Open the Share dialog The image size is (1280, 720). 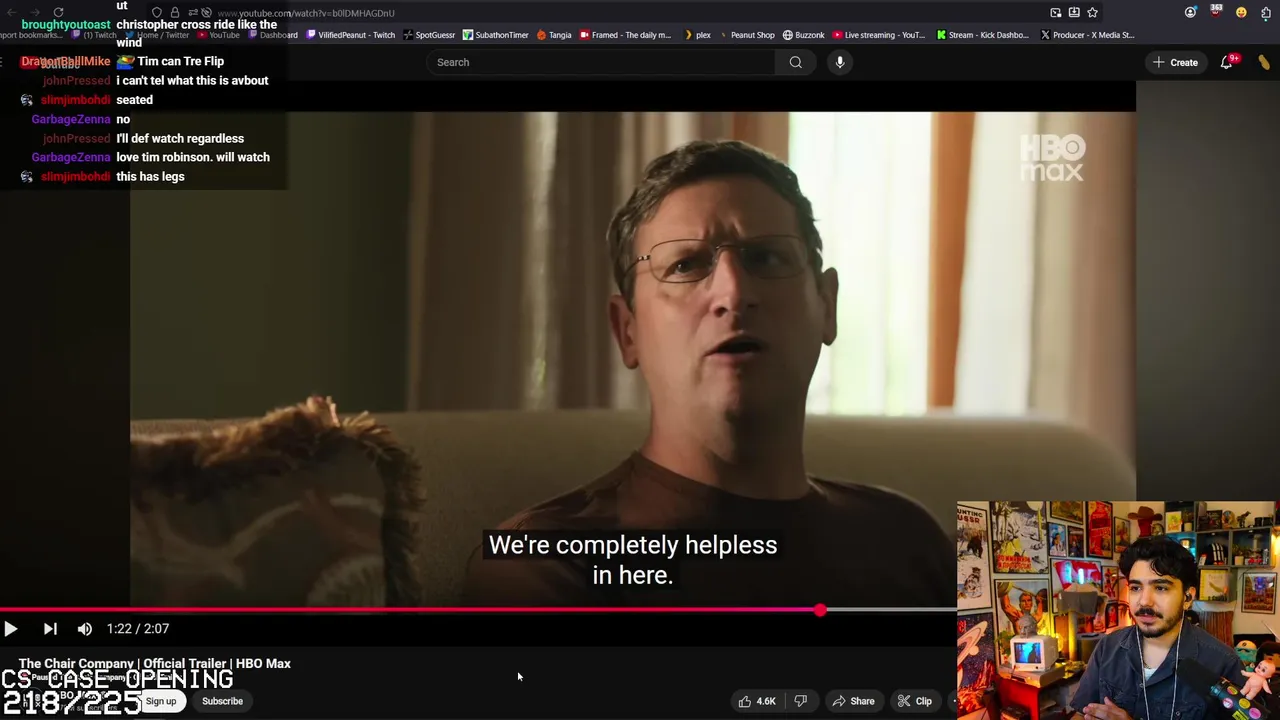pos(854,701)
